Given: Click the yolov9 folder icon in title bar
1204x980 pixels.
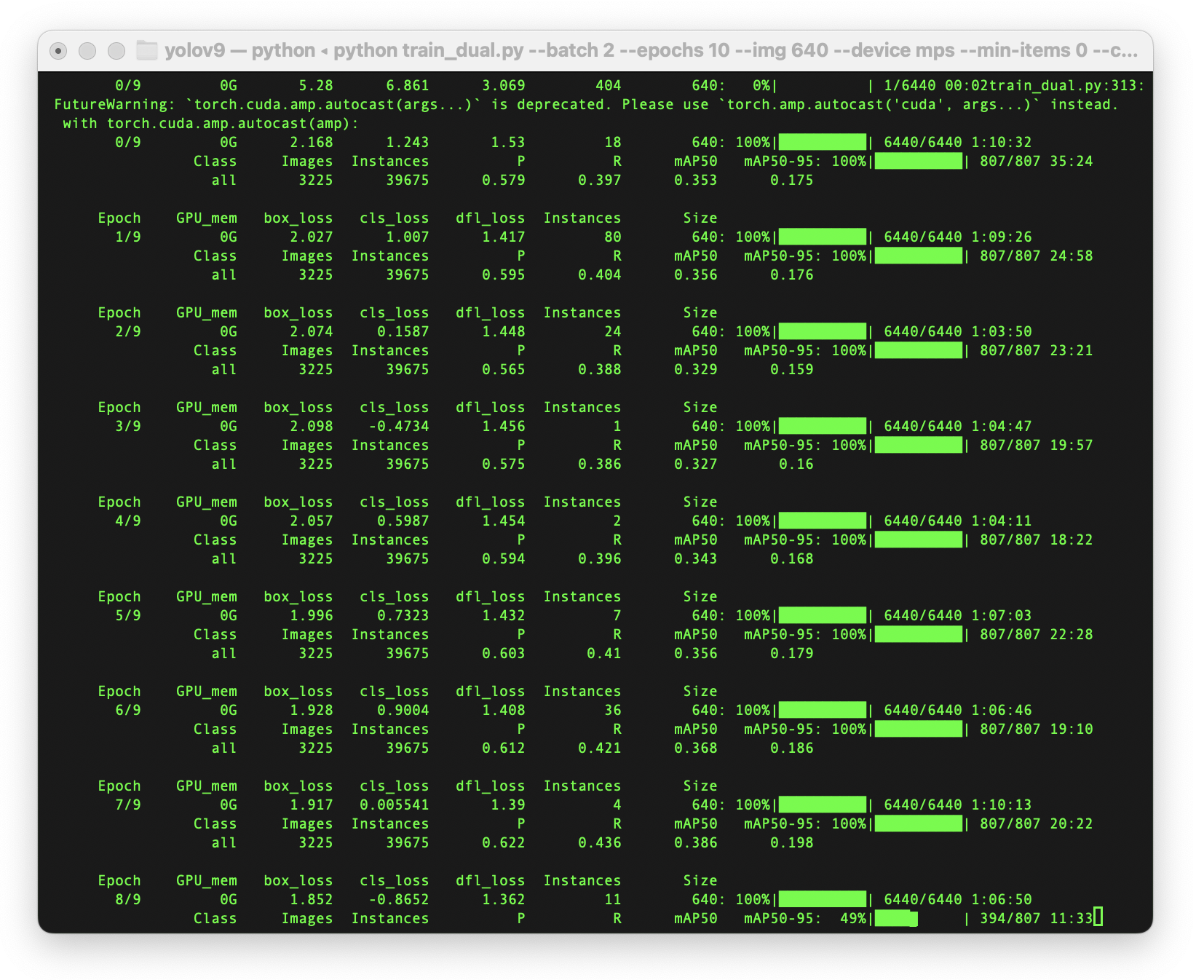Looking at the screenshot, I should pos(148,50).
